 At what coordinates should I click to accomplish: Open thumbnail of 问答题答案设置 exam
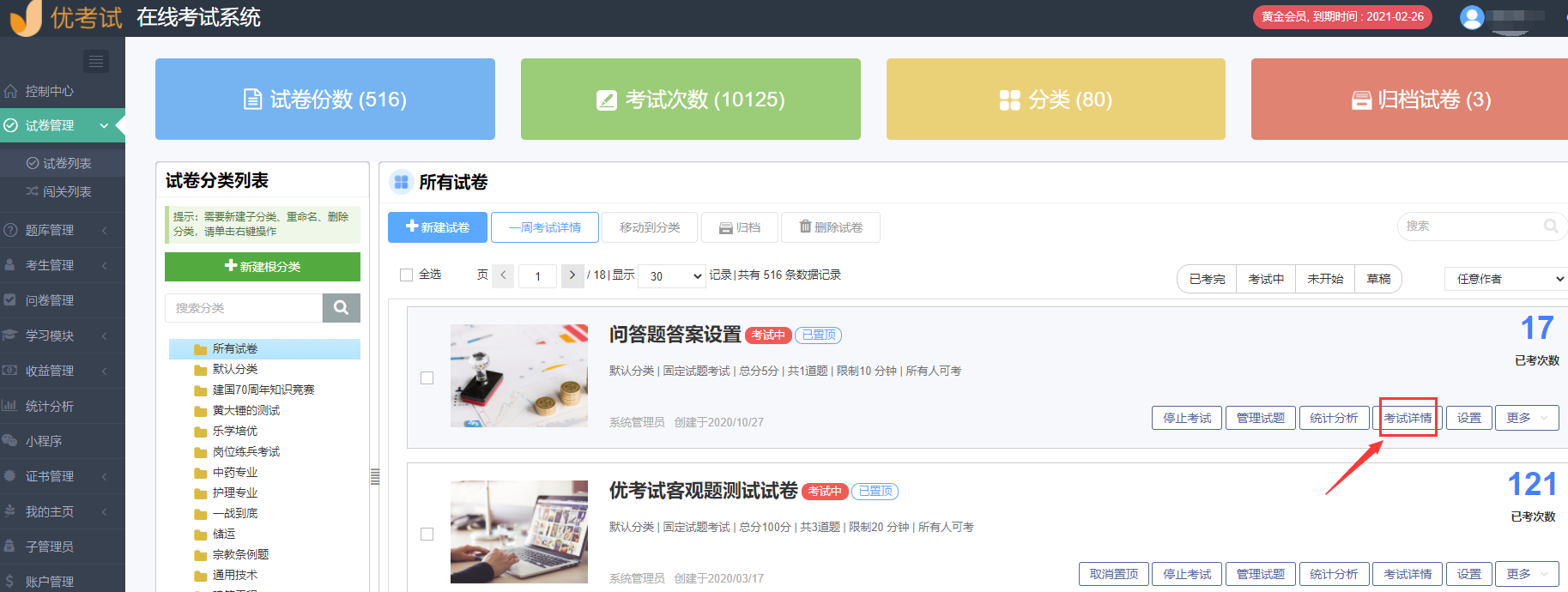click(x=519, y=376)
